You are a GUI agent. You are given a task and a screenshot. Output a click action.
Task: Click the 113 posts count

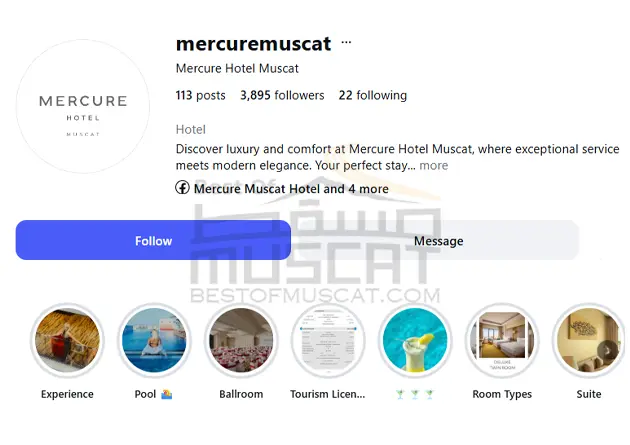(200, 95)
